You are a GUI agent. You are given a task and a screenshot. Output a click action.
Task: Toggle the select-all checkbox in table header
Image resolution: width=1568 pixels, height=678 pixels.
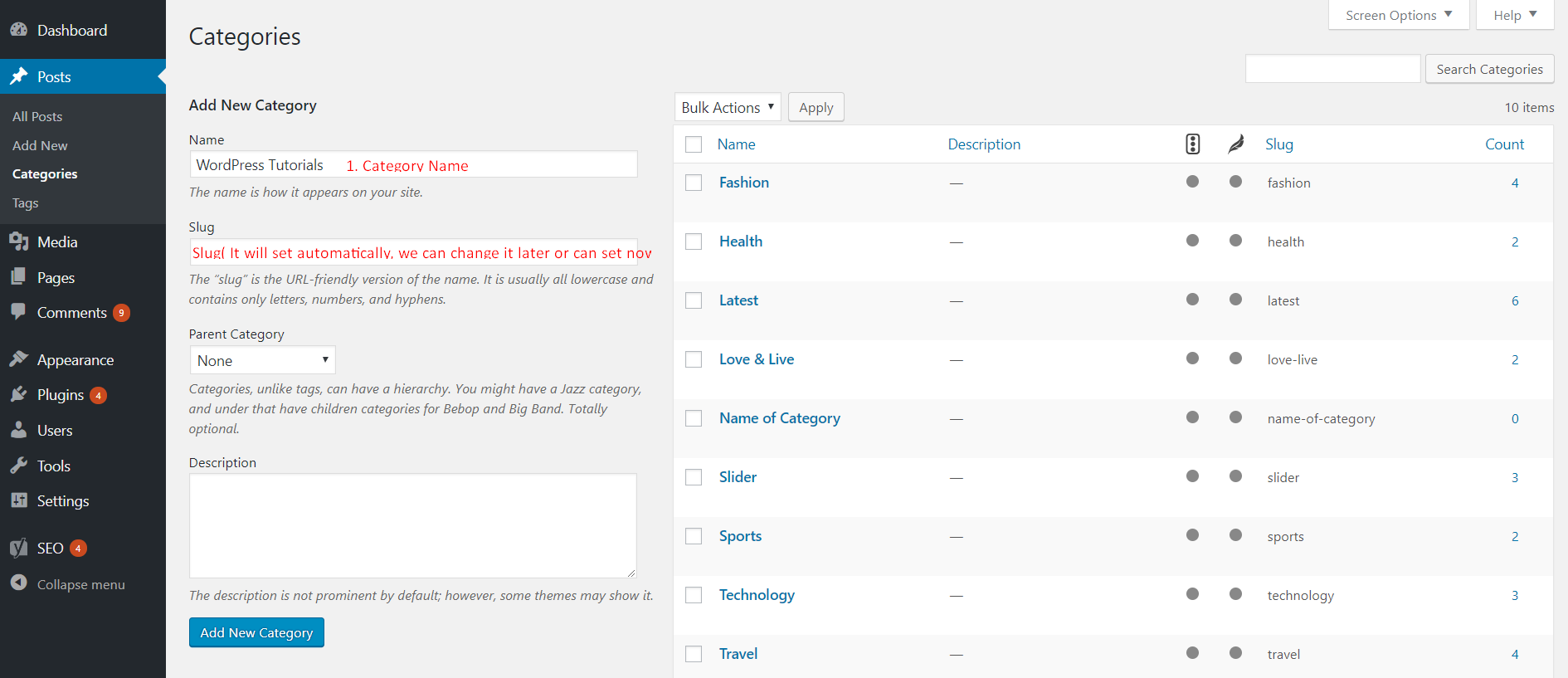point(694,144)
